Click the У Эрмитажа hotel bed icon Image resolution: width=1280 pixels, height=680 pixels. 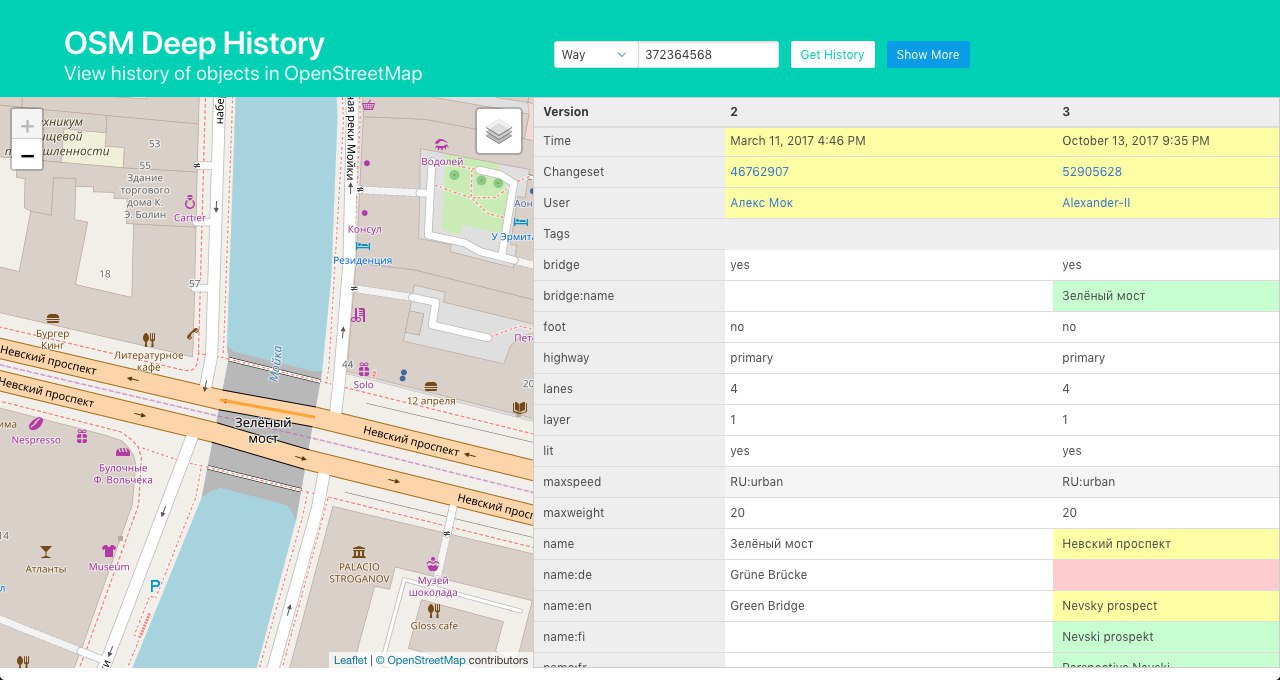coord(520,221)
